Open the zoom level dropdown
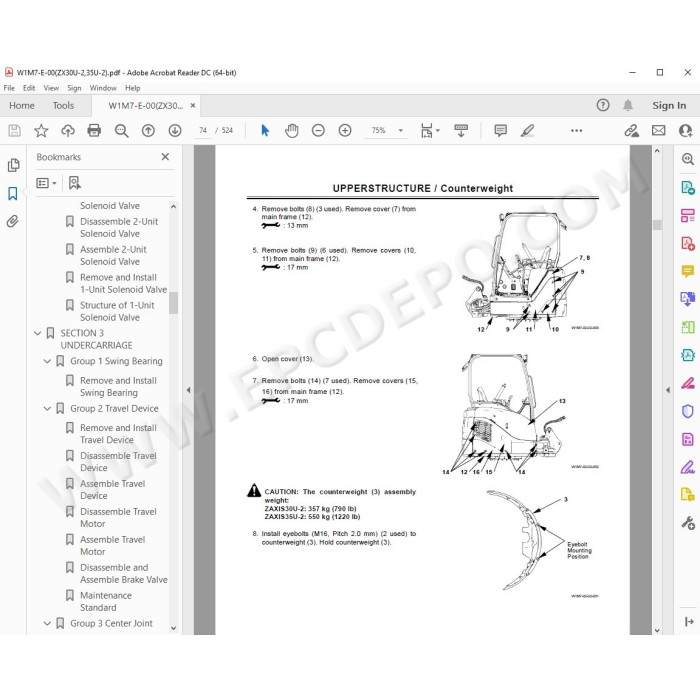 coord(400,130)
